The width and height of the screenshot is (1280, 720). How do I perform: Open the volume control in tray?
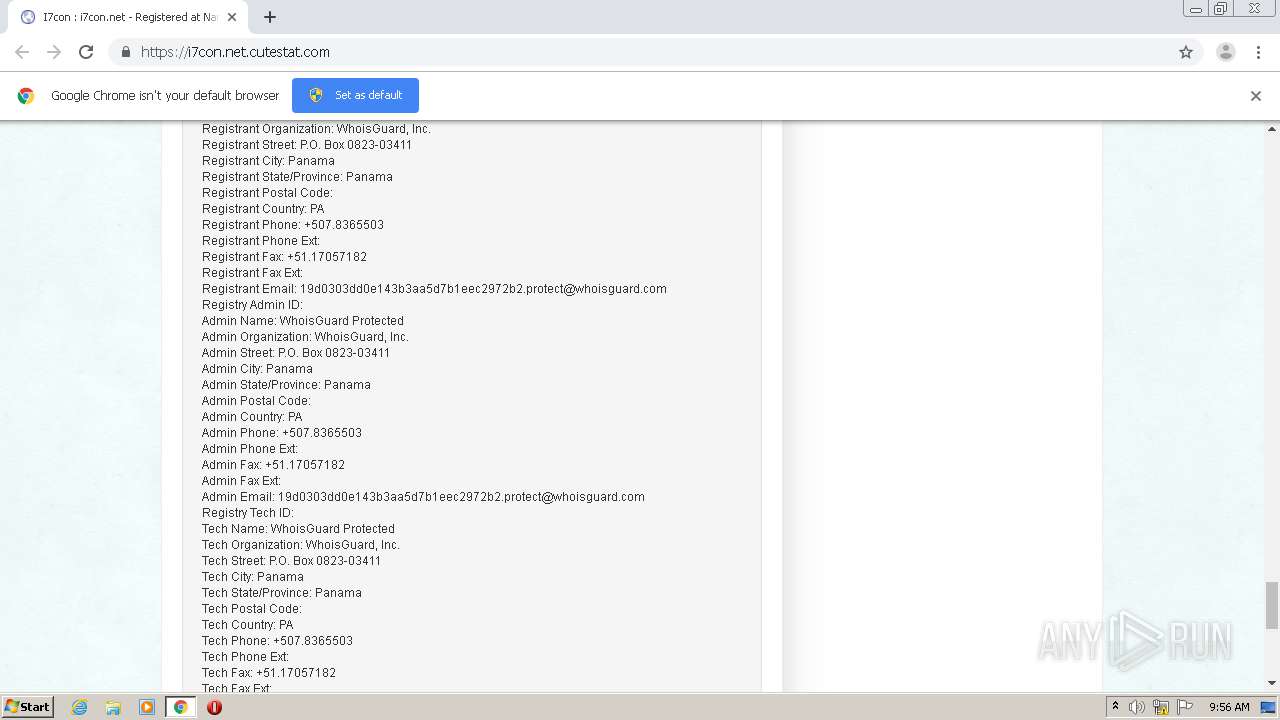click(1137, 707)
